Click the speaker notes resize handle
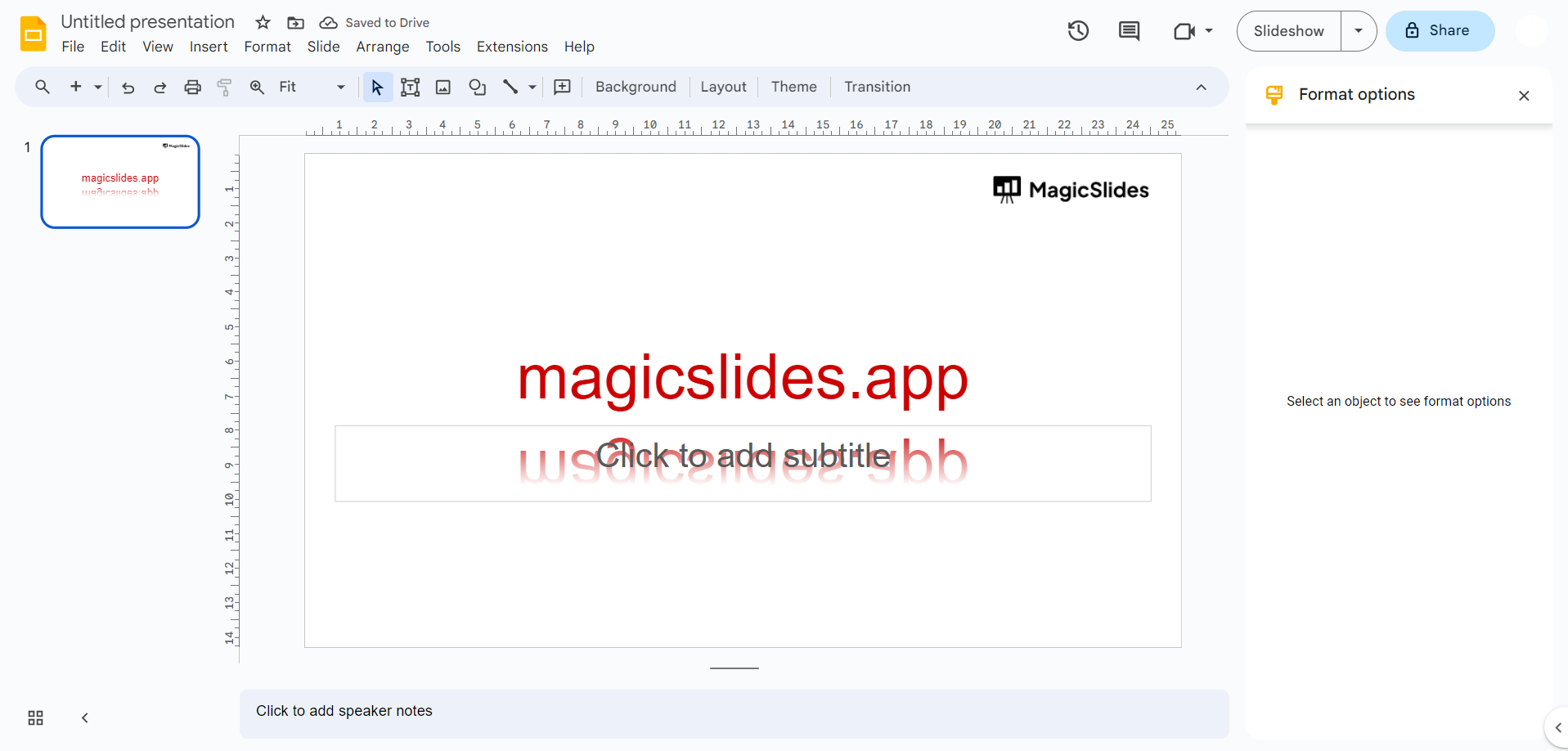This screenshot has height=751, width=1568. click(x=734, y=668)
